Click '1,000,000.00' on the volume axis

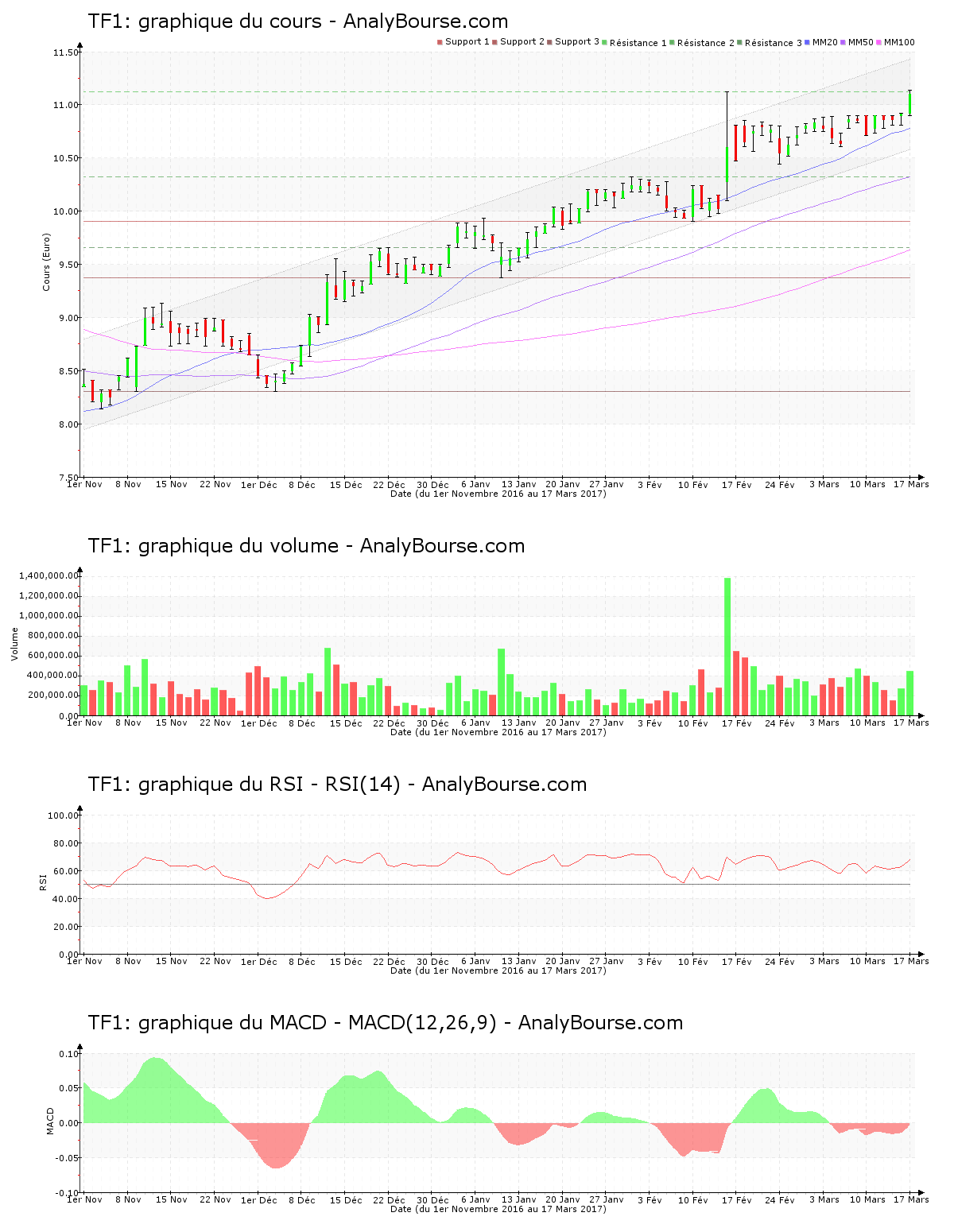[x=49, y=615]
